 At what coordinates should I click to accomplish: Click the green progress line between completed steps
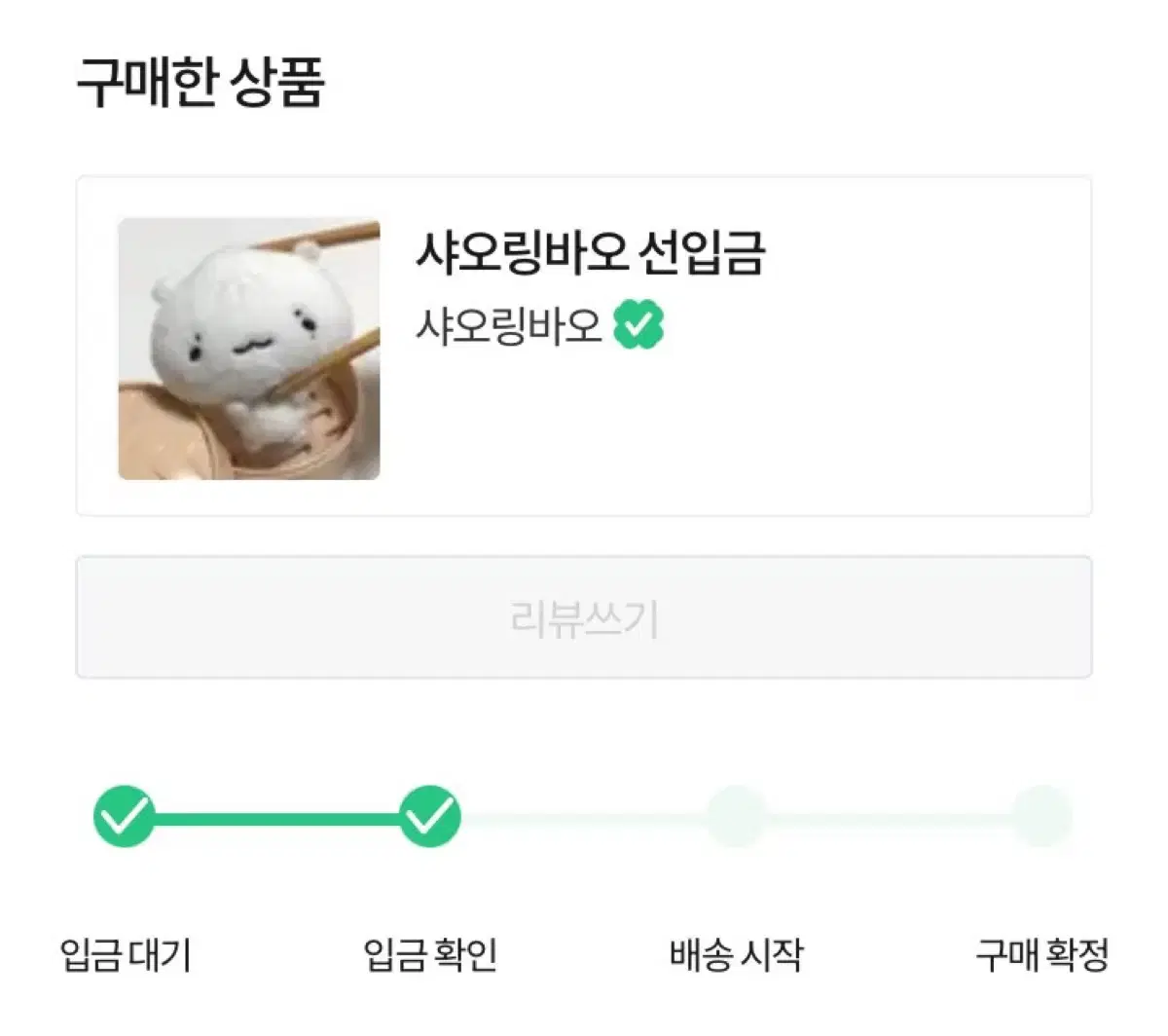(277, 817)
